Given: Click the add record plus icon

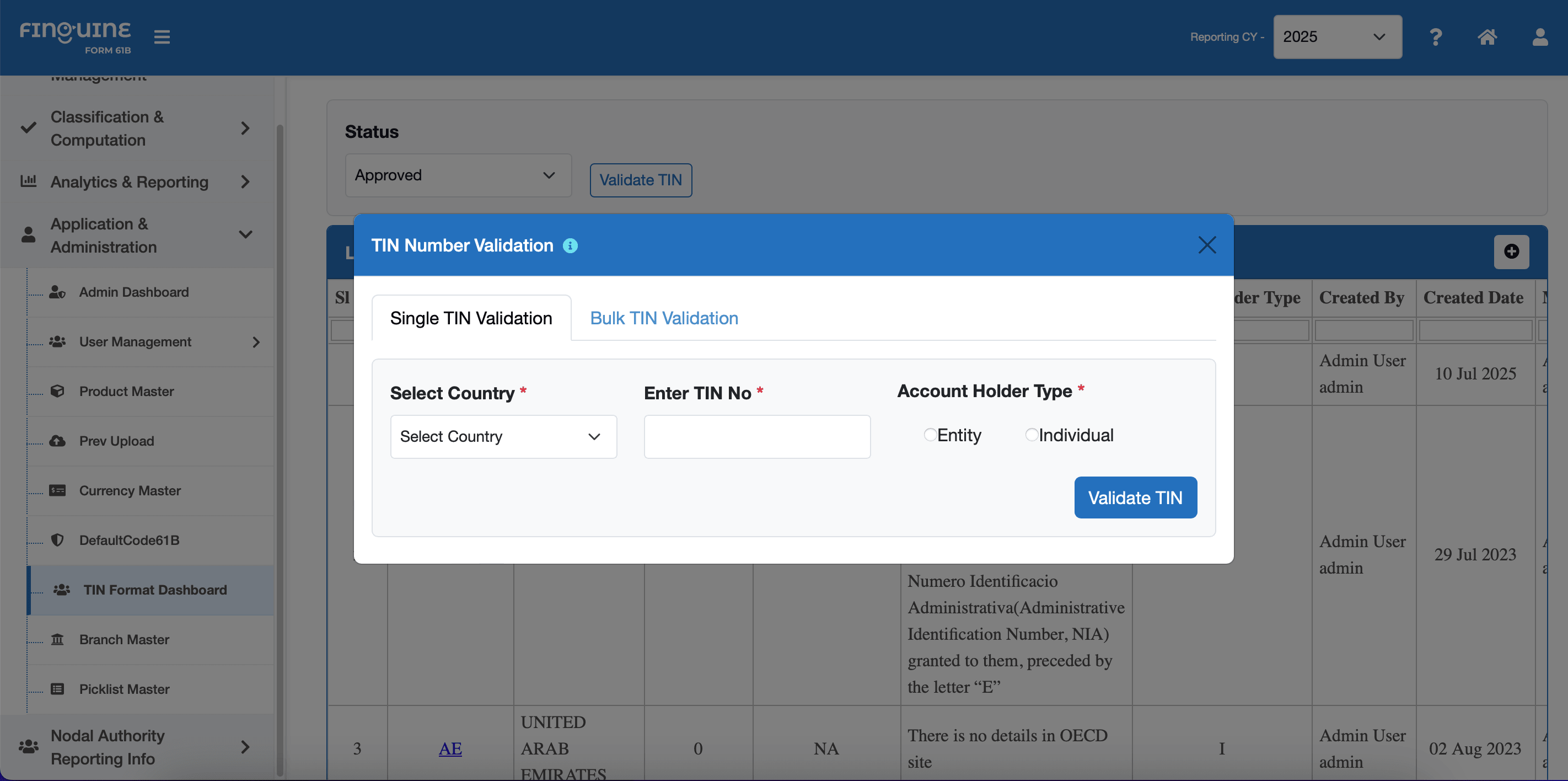Looking at the screenshot, I should [x=1511, y=252].
